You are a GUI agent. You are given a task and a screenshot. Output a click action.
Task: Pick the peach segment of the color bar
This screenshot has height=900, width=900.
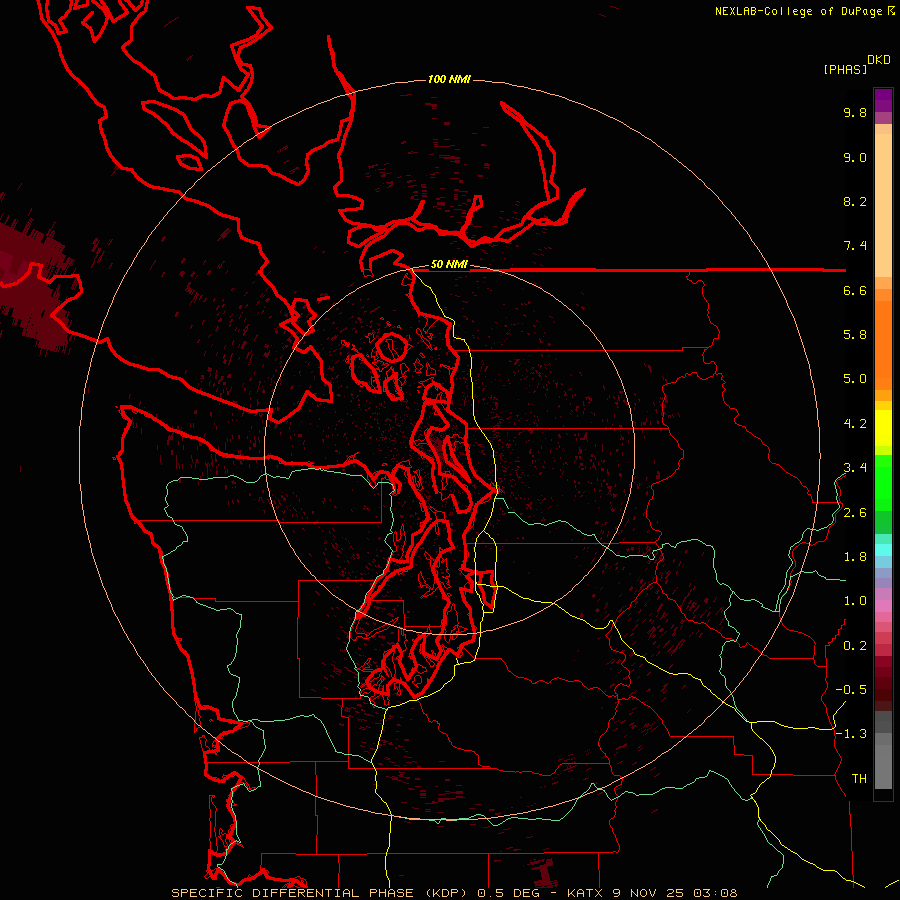[x=883, y=205]
